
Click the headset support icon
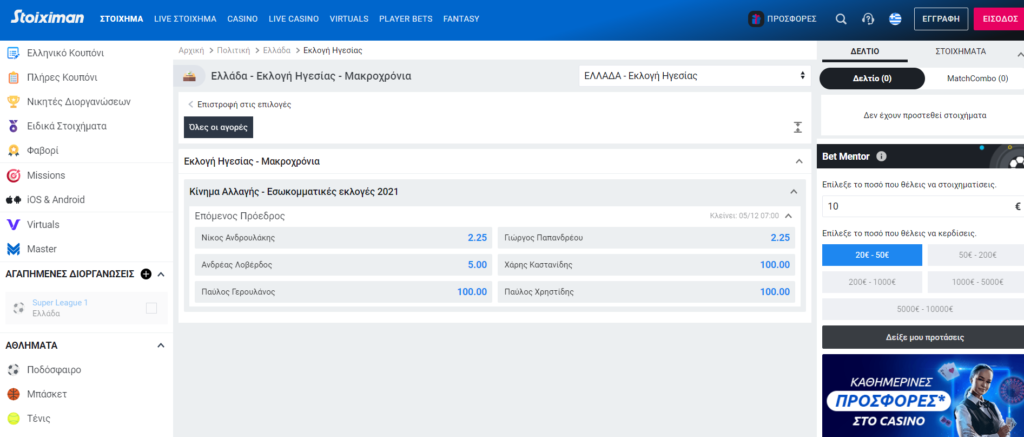868,19
